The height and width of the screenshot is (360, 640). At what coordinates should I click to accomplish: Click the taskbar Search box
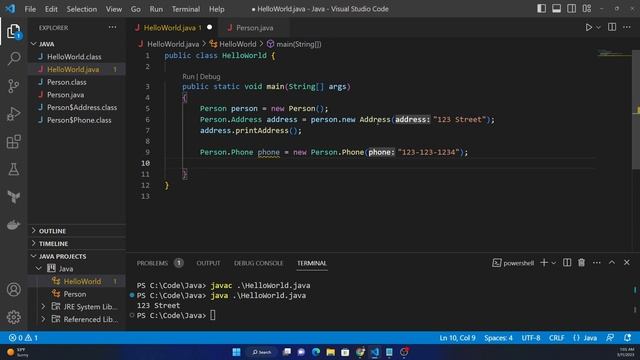262,352
